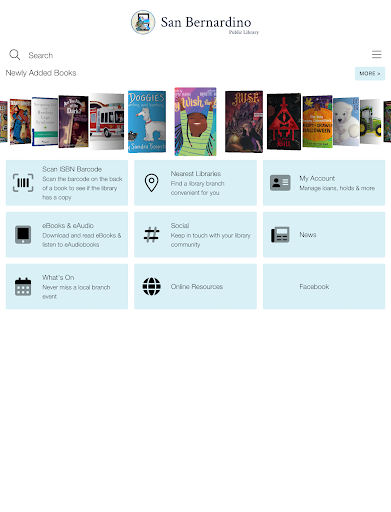The height and width of the screenshot is (512, 391).
Task: Open eBooks & eAudio tile
Action: pos(67,235)
